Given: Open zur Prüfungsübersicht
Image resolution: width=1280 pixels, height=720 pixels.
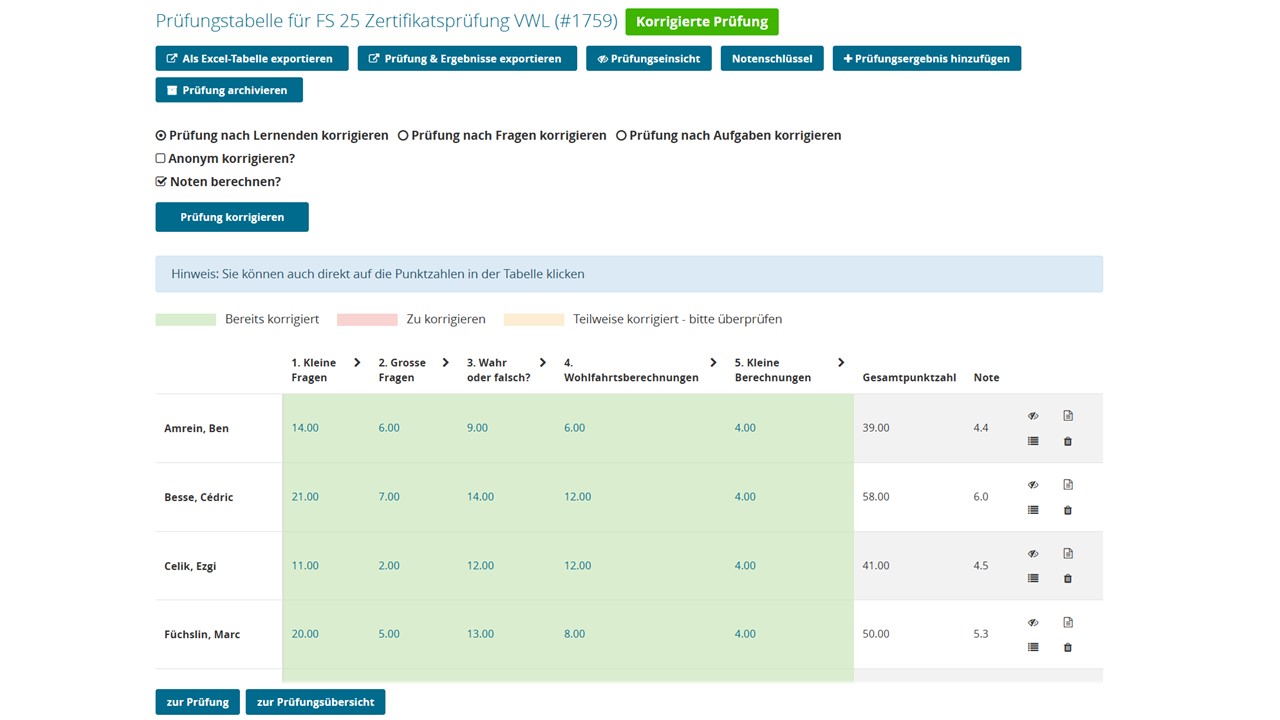Looking at the screenshot, I should pyautogui.click(x=315, y=701).
